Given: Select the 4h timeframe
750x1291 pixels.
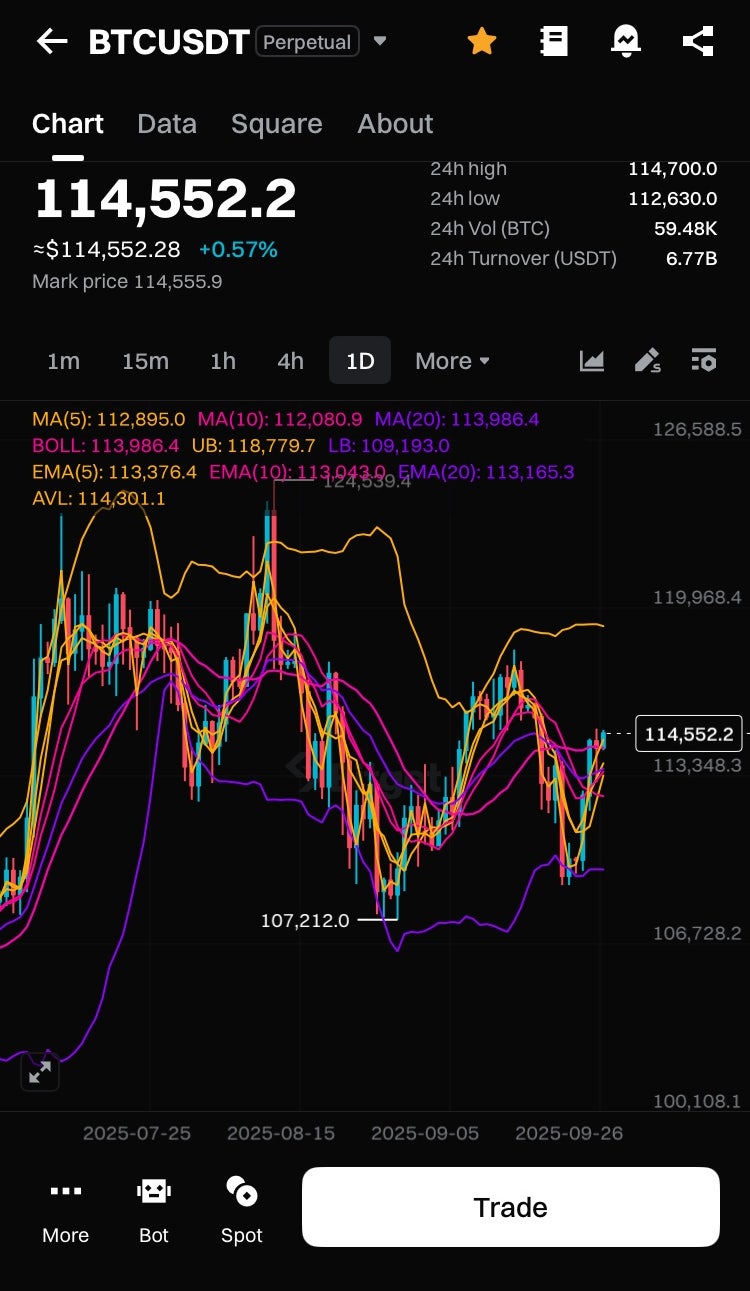Looking at the screenshot, I should click(x=290, y=361).
